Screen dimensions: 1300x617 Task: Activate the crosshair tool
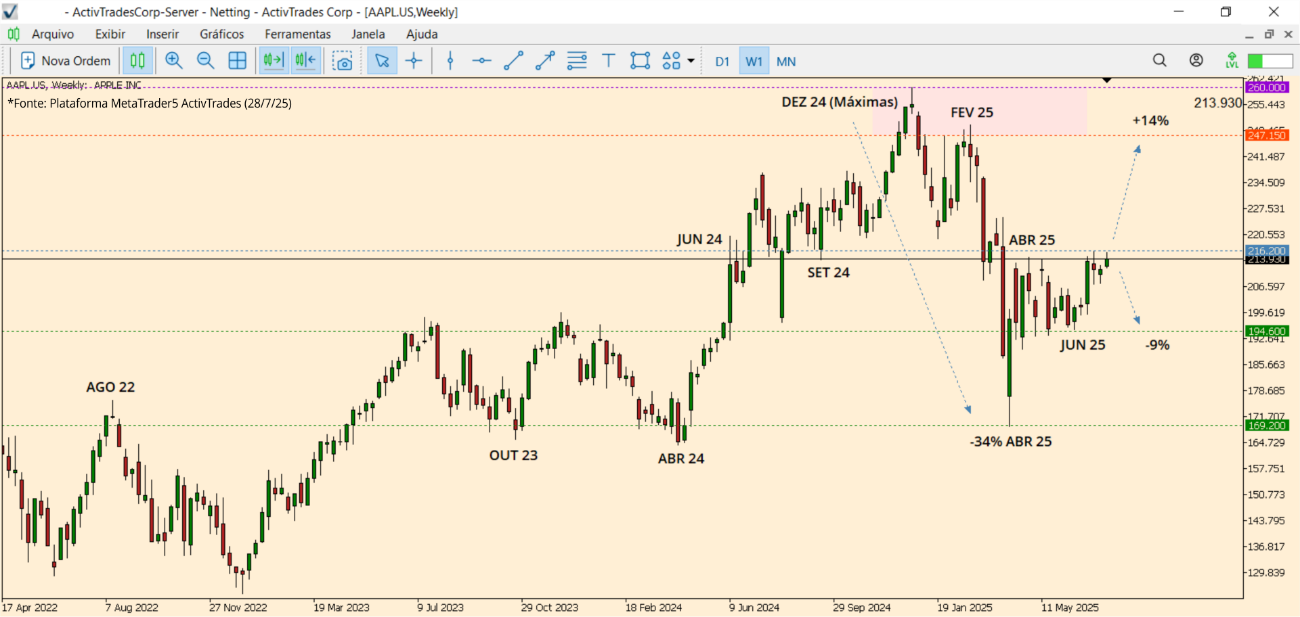tap(413, 60)
